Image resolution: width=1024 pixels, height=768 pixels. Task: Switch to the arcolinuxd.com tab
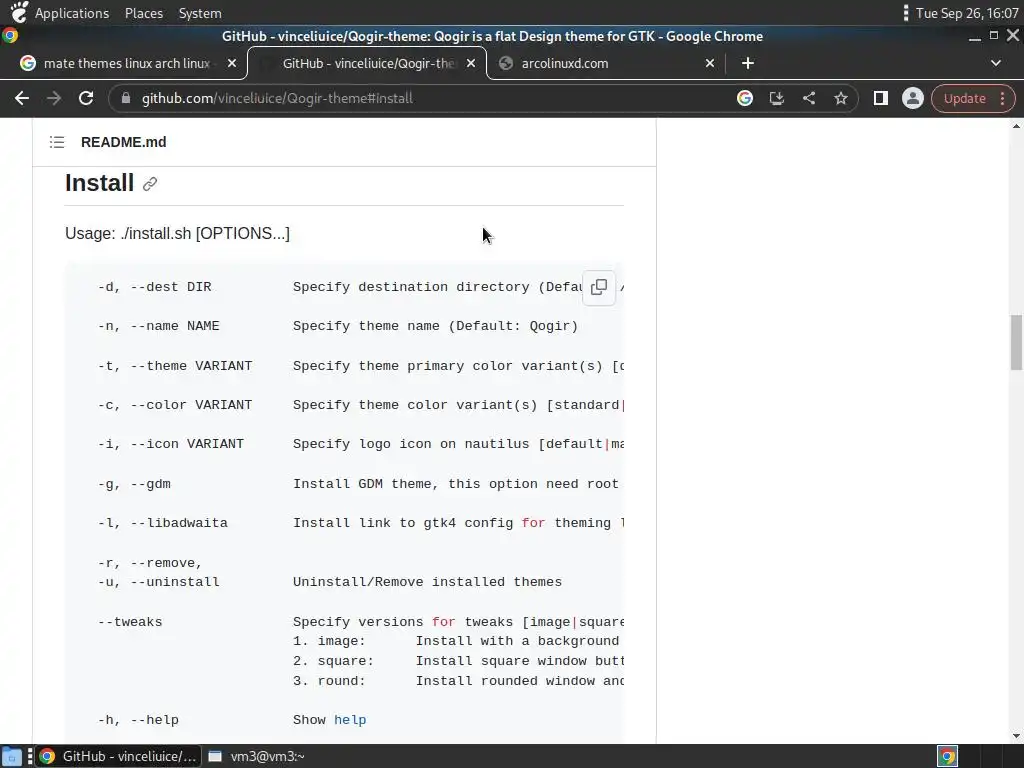(564, 63)
